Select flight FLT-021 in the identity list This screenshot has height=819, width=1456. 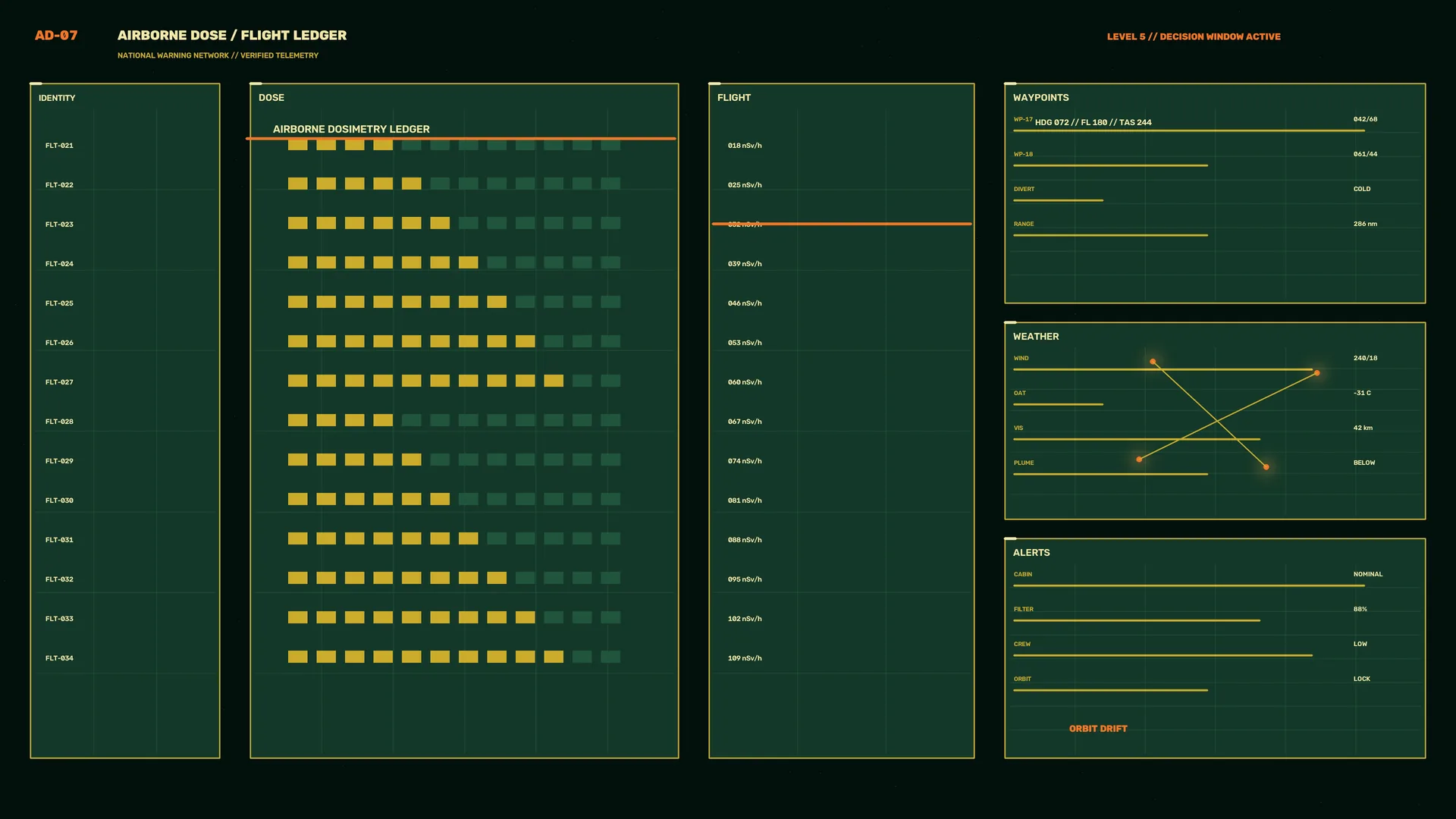coord(59,146)
